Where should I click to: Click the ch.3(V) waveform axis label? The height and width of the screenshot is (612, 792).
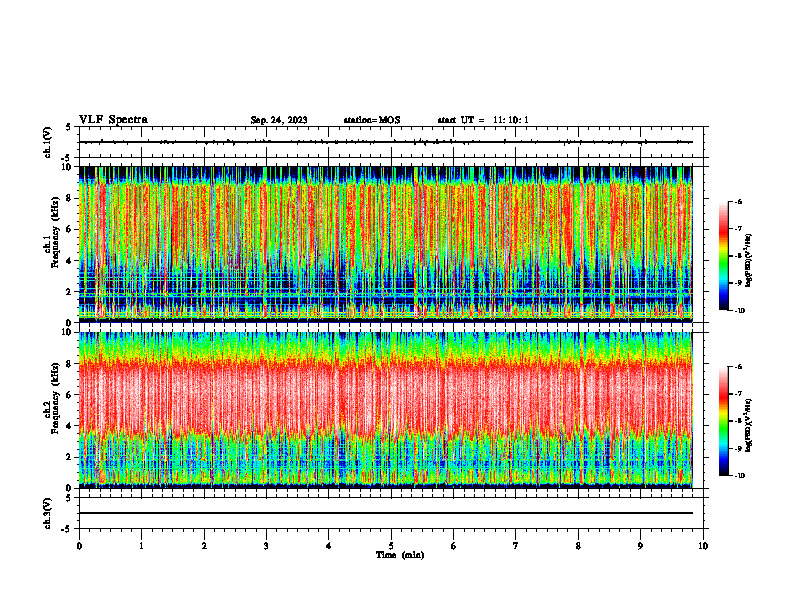48,513
